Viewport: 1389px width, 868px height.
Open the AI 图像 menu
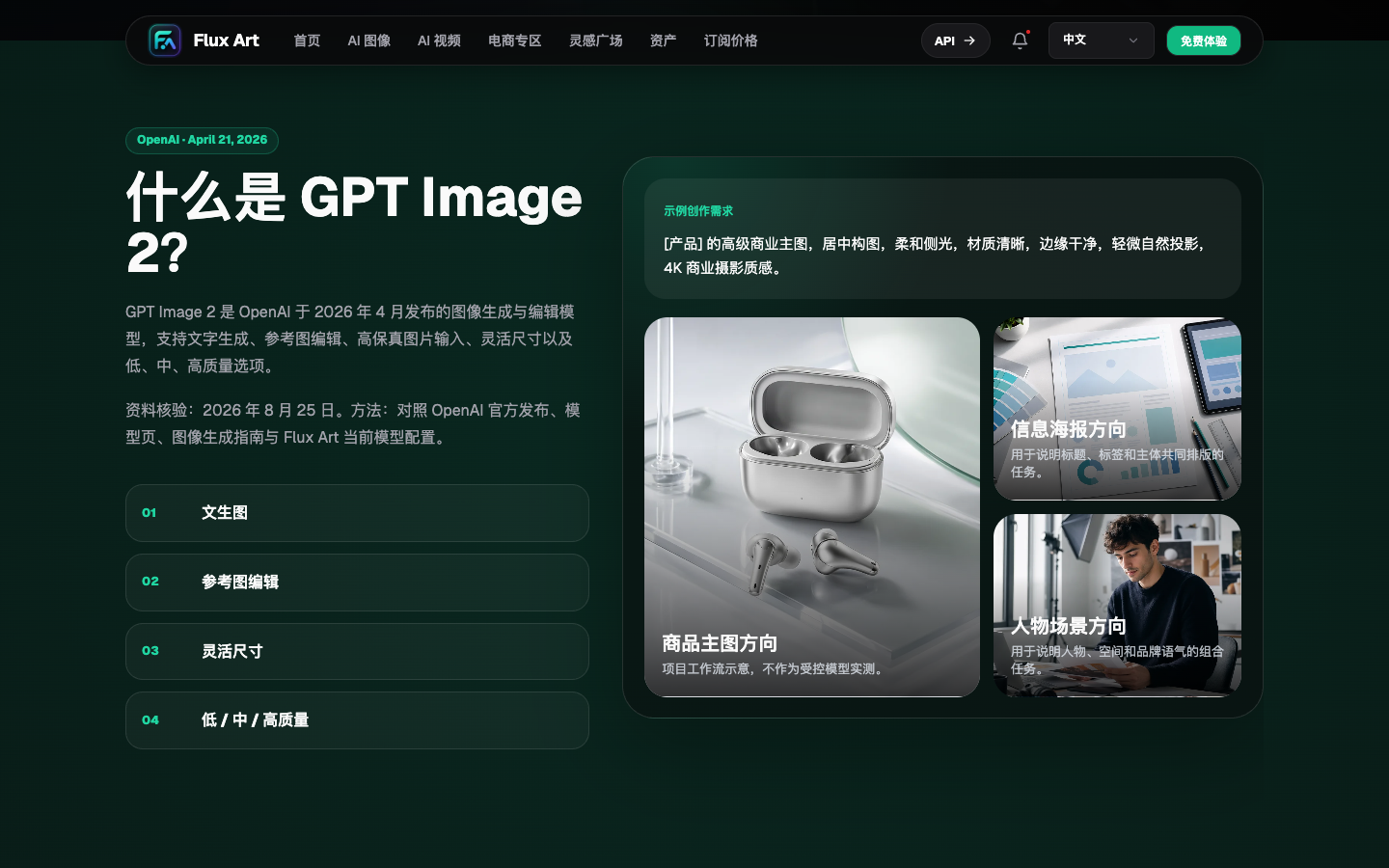coord(369,41)
